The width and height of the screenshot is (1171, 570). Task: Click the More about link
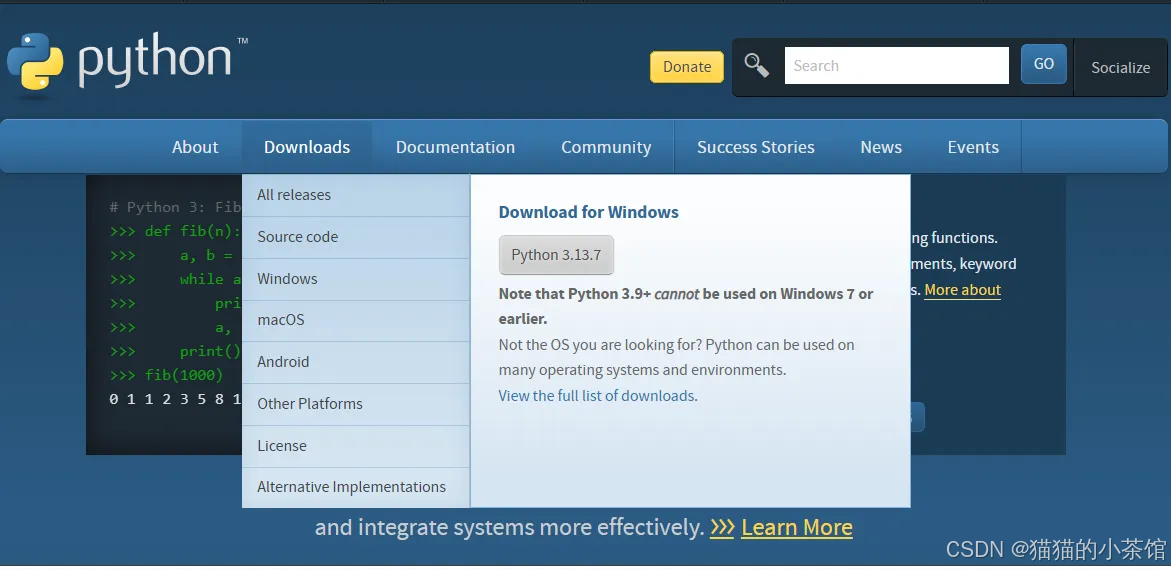pyautogui.click(x=963, y=290)
